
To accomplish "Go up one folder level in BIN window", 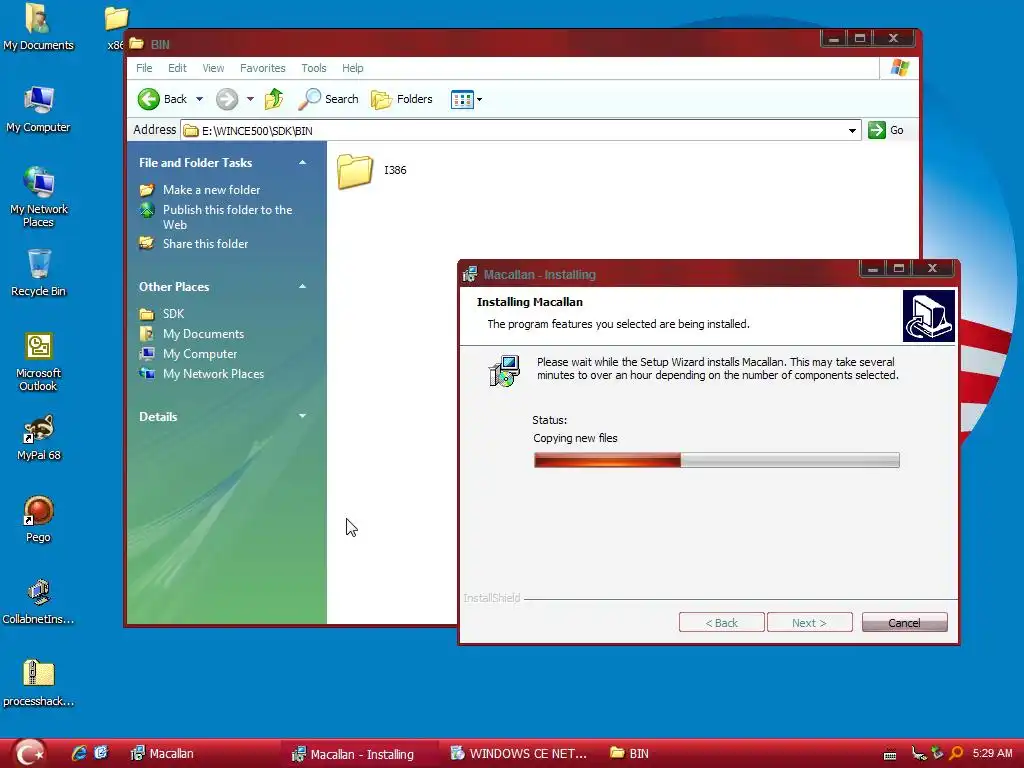I will click(274, 99).
